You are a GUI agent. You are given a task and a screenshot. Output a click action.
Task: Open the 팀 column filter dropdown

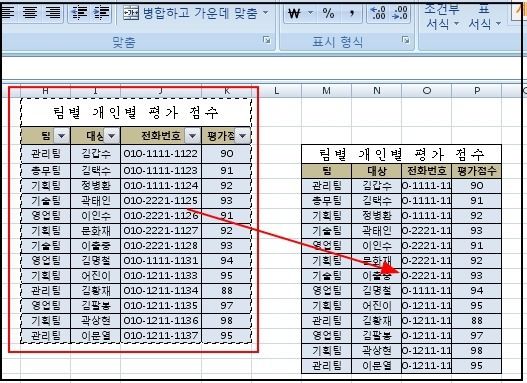coord(62,136)
